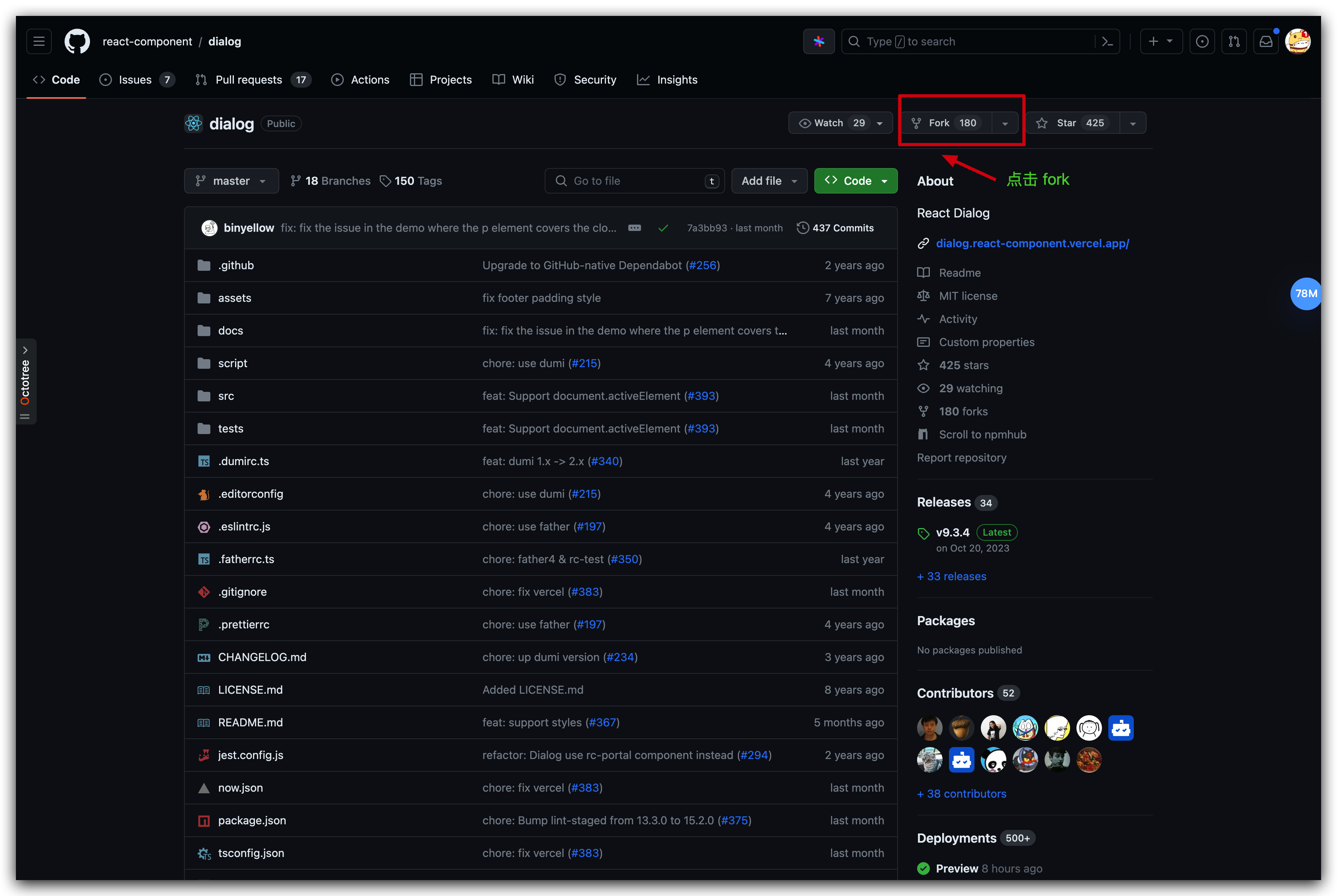The image size is (1337, 896).
Task: Open the master branch dropdown
Action: pos(231,181)
